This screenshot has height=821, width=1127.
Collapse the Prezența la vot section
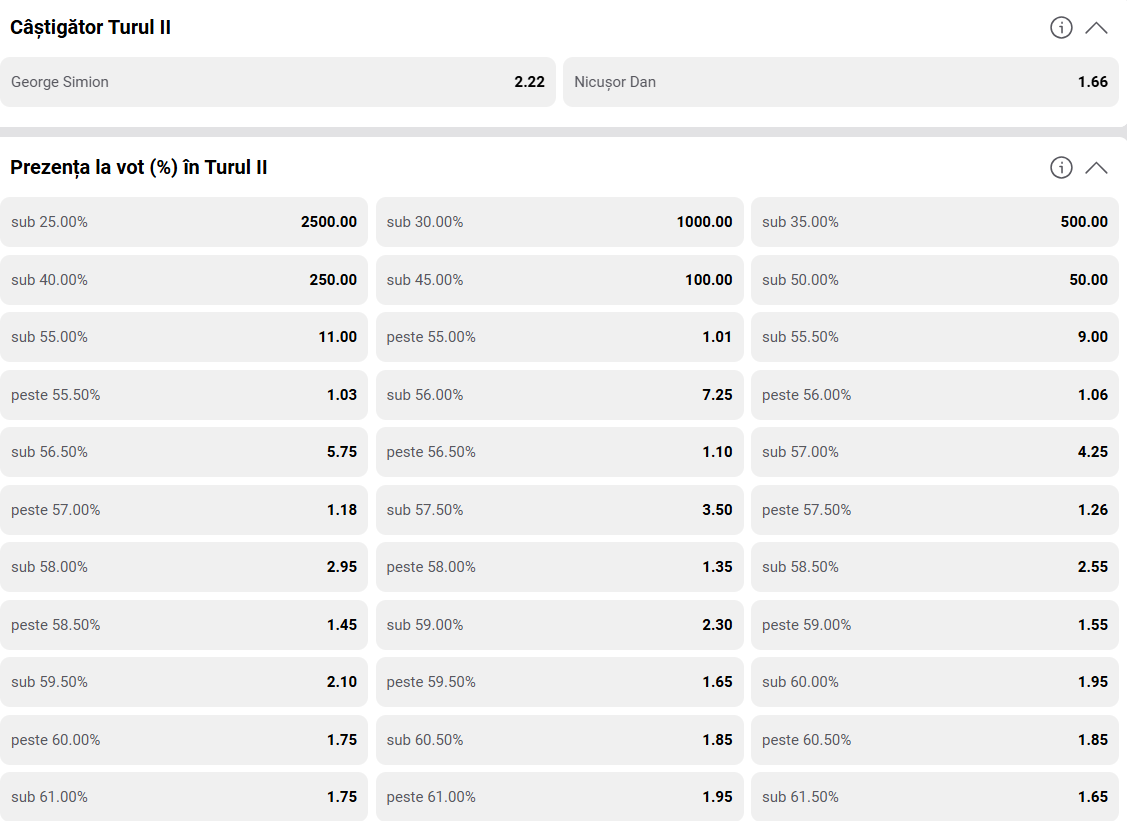click(x=1096, y=168)
